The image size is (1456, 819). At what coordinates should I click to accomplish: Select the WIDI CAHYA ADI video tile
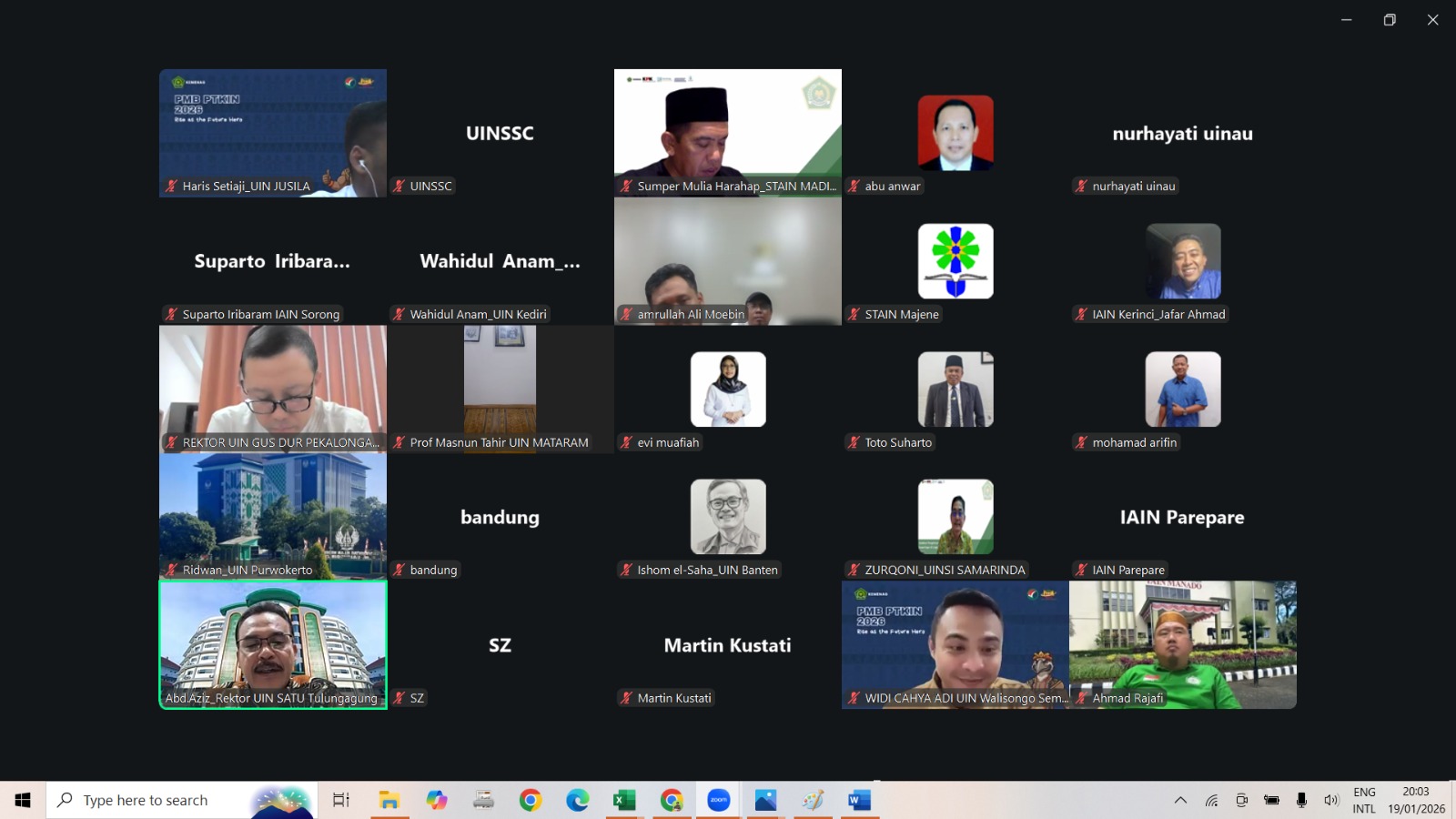point(955,642)
